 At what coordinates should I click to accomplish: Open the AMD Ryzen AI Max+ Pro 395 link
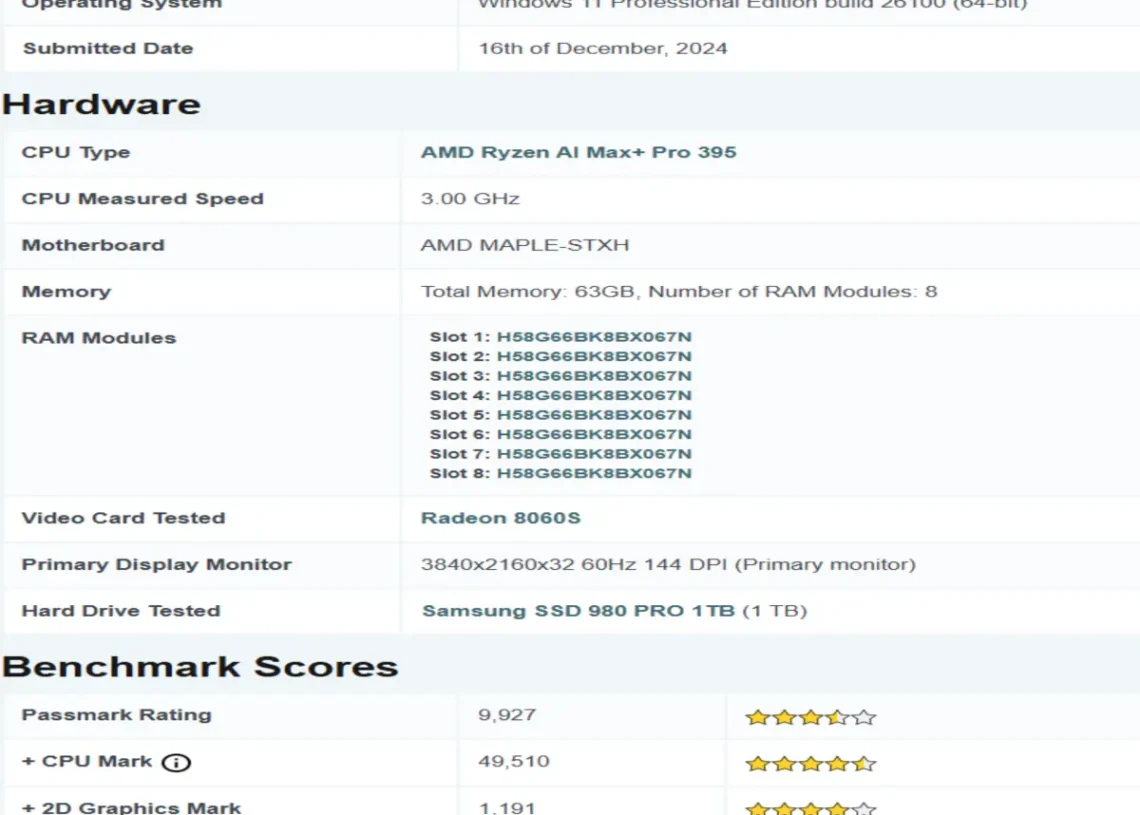578,152
